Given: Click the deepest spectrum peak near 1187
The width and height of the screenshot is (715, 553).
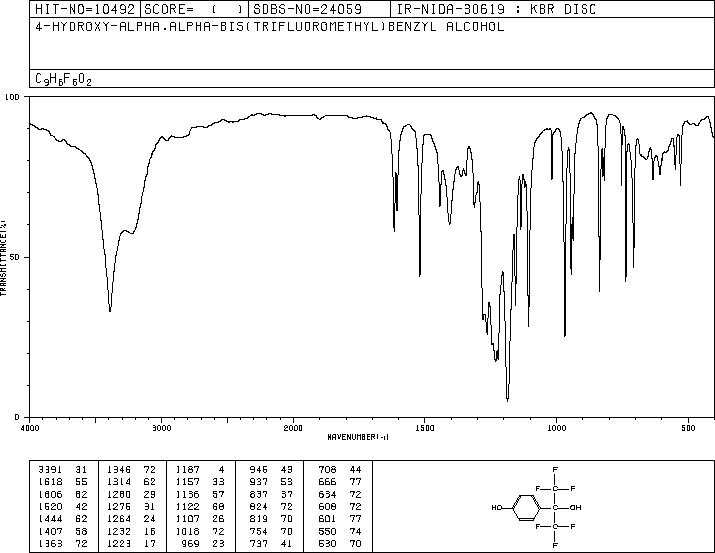Looking at the screenshot, I should [x=508, y=399].
